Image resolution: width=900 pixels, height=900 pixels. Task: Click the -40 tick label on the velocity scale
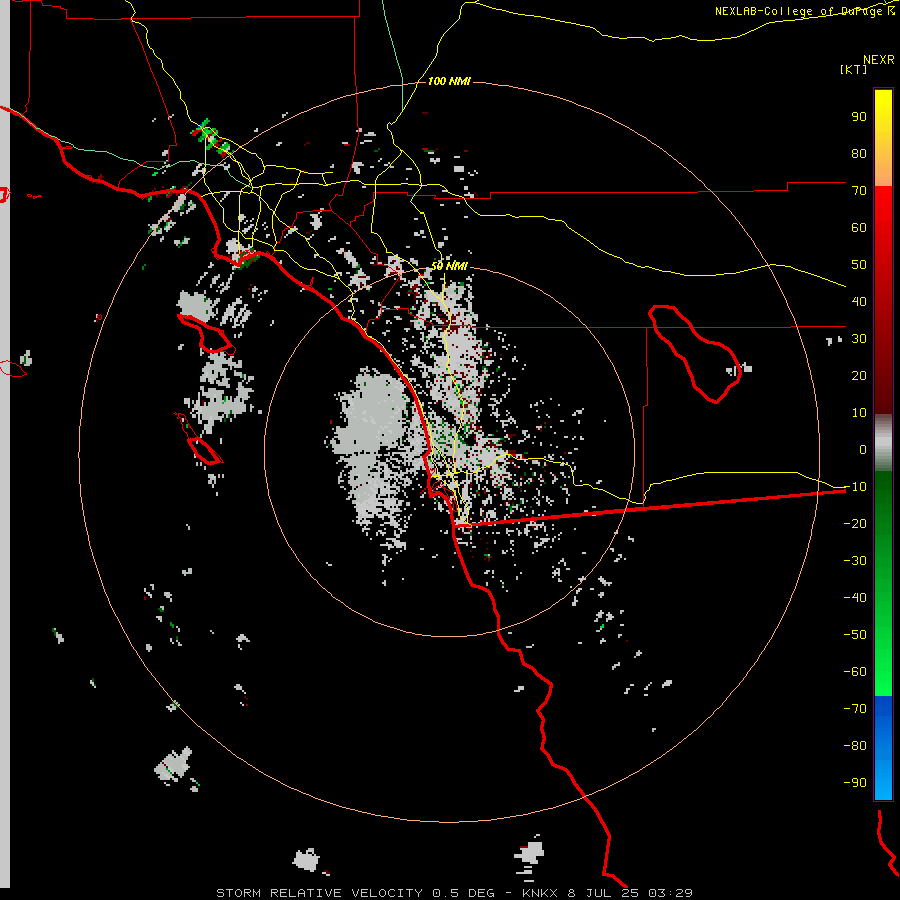click(855, 598)
